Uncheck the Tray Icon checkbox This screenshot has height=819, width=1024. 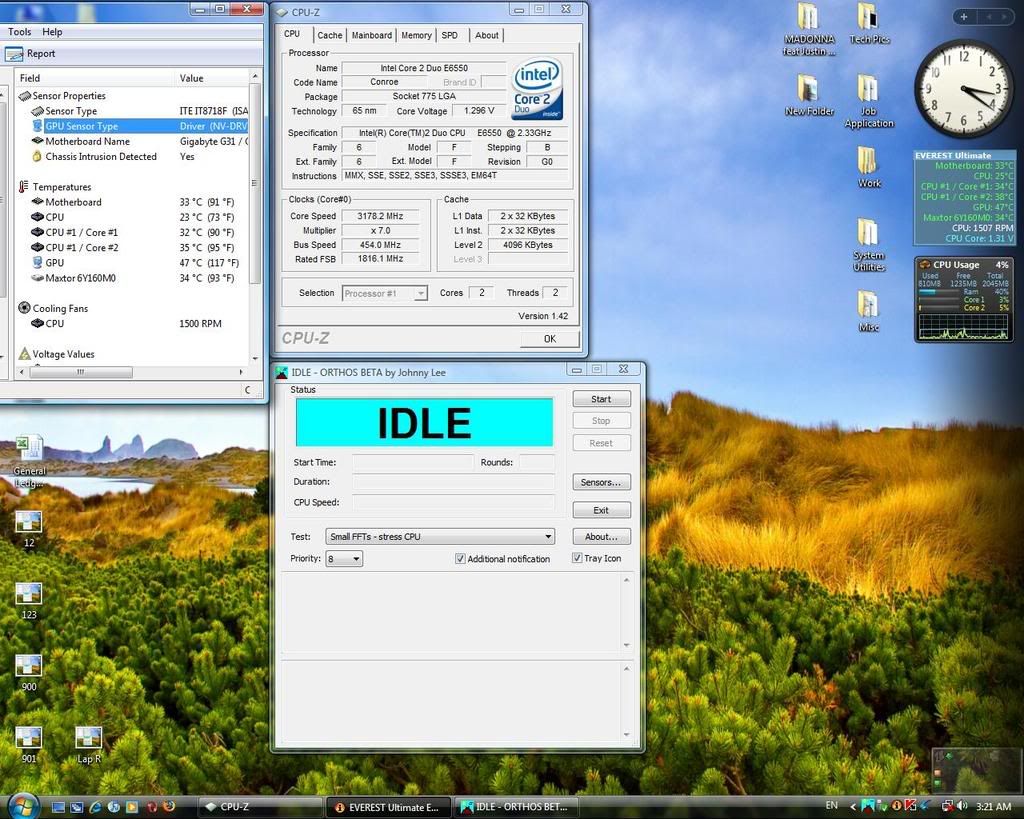578,558
